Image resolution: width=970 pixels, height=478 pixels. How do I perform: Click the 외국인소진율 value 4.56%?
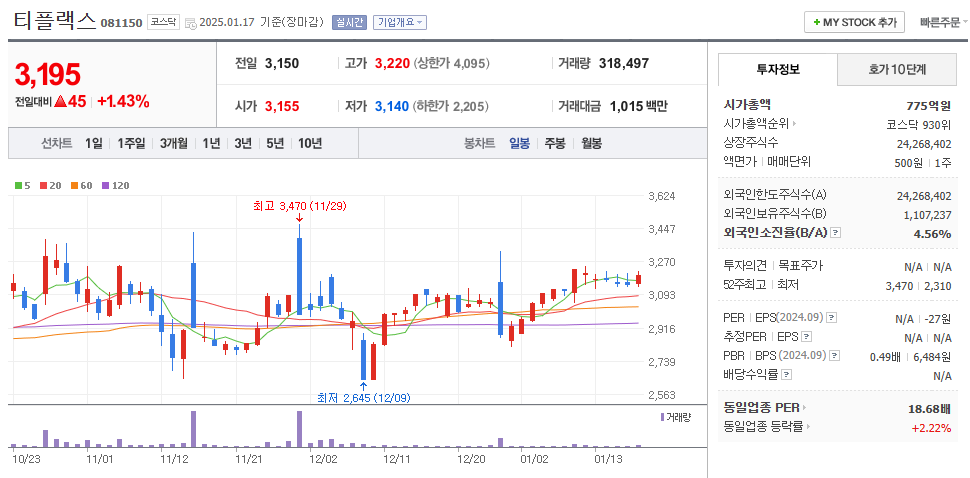[932, 233]
